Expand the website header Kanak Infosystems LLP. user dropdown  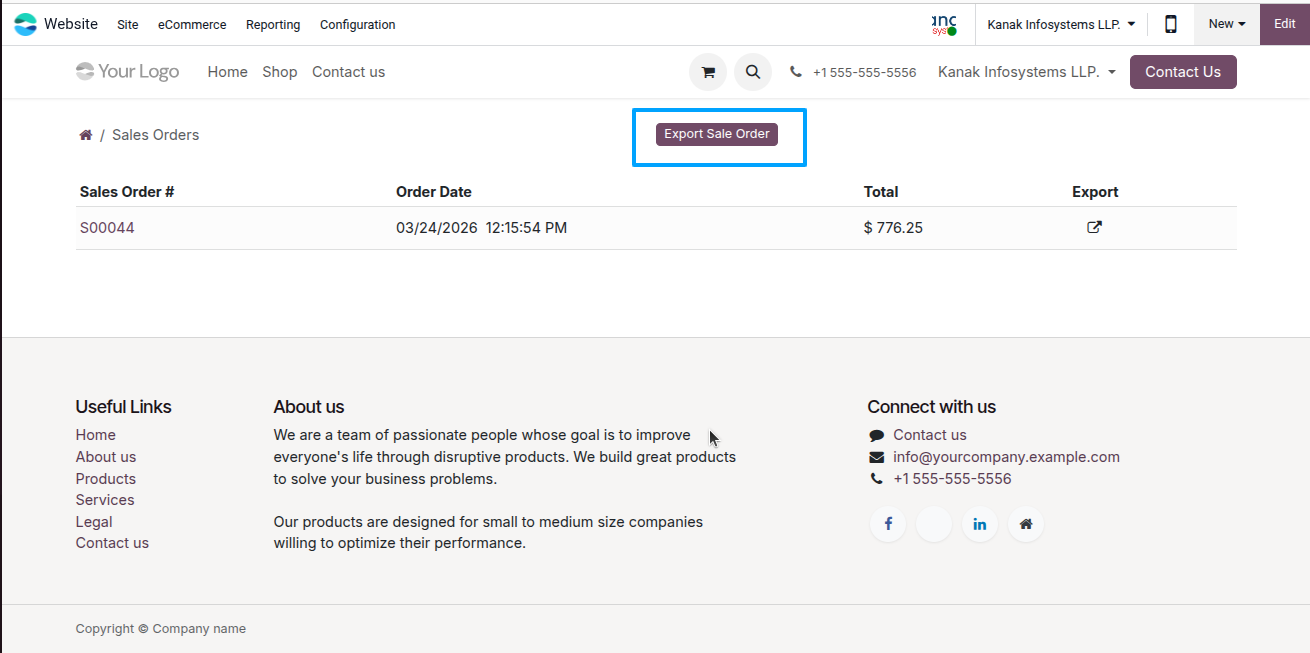pyautogui.click(x=1027, y=72)
